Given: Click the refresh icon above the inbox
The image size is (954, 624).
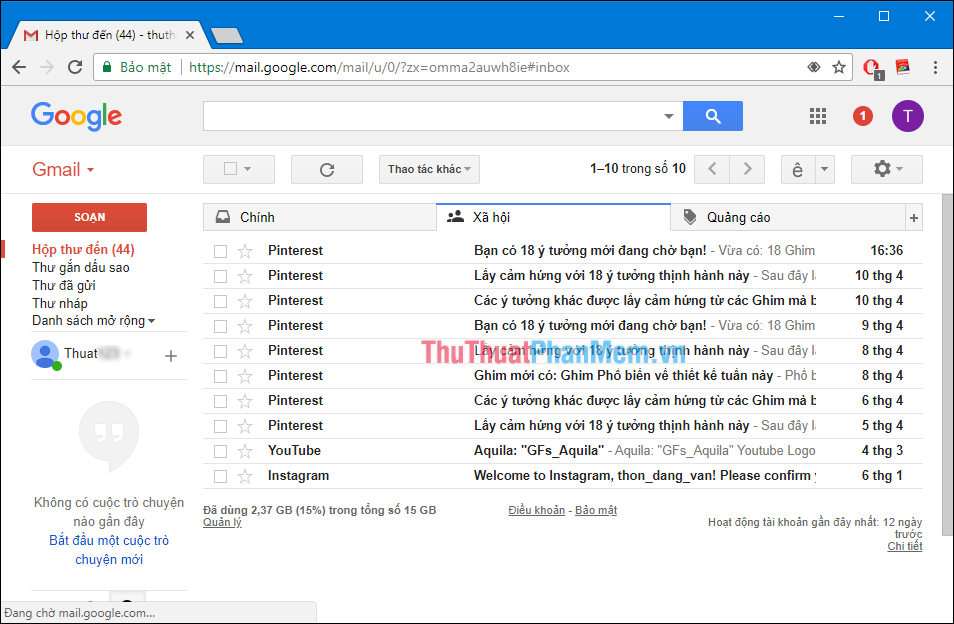Looking at the screenshot, I should 326,168.
